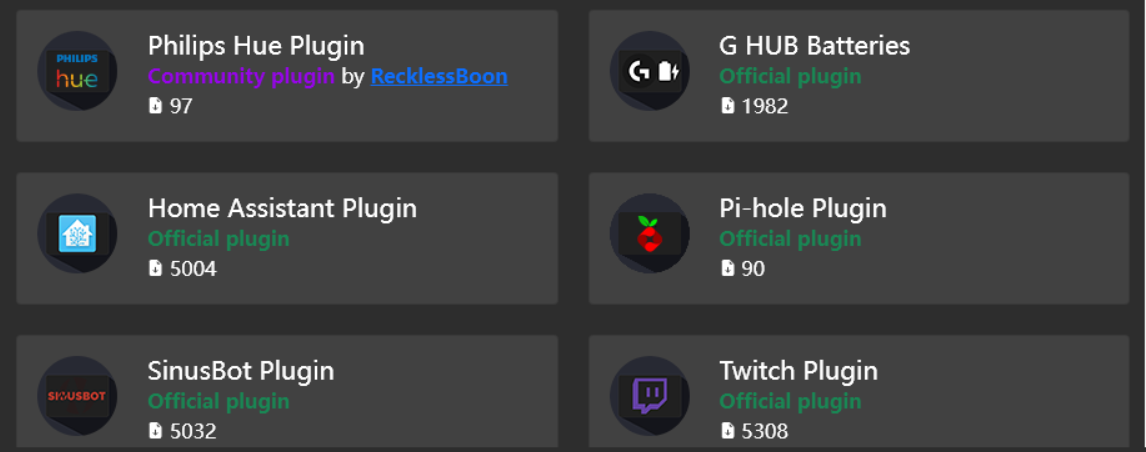The width and height of the screenshot is (1146, 452).
Task: Open the Twitch Plugin title
Action: [x=798, y=370]
